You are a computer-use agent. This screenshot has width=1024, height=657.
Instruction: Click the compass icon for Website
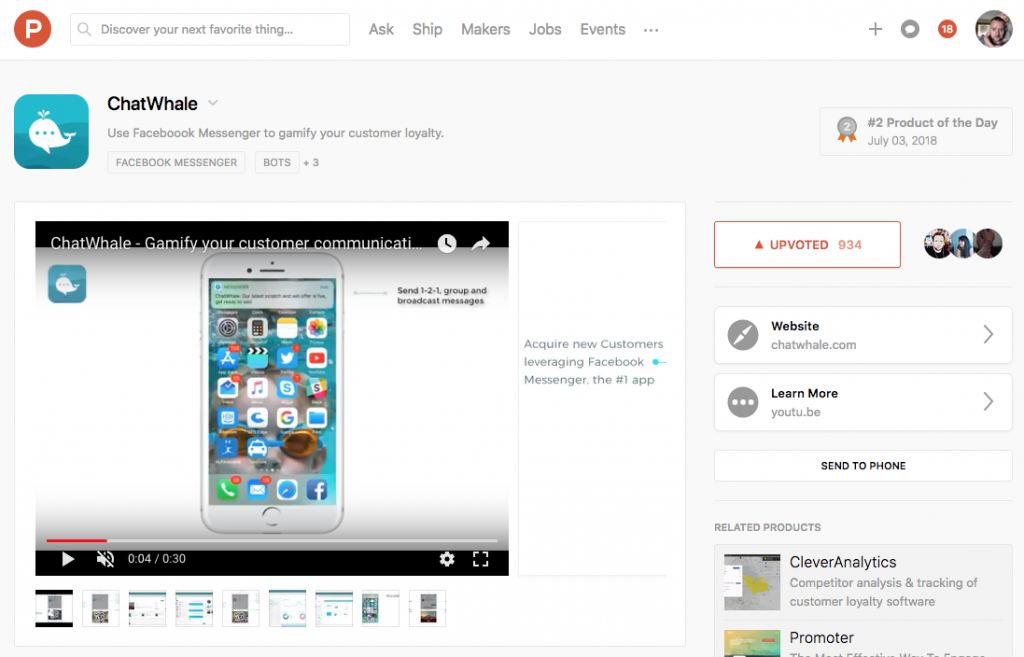(x=743, y=335)
